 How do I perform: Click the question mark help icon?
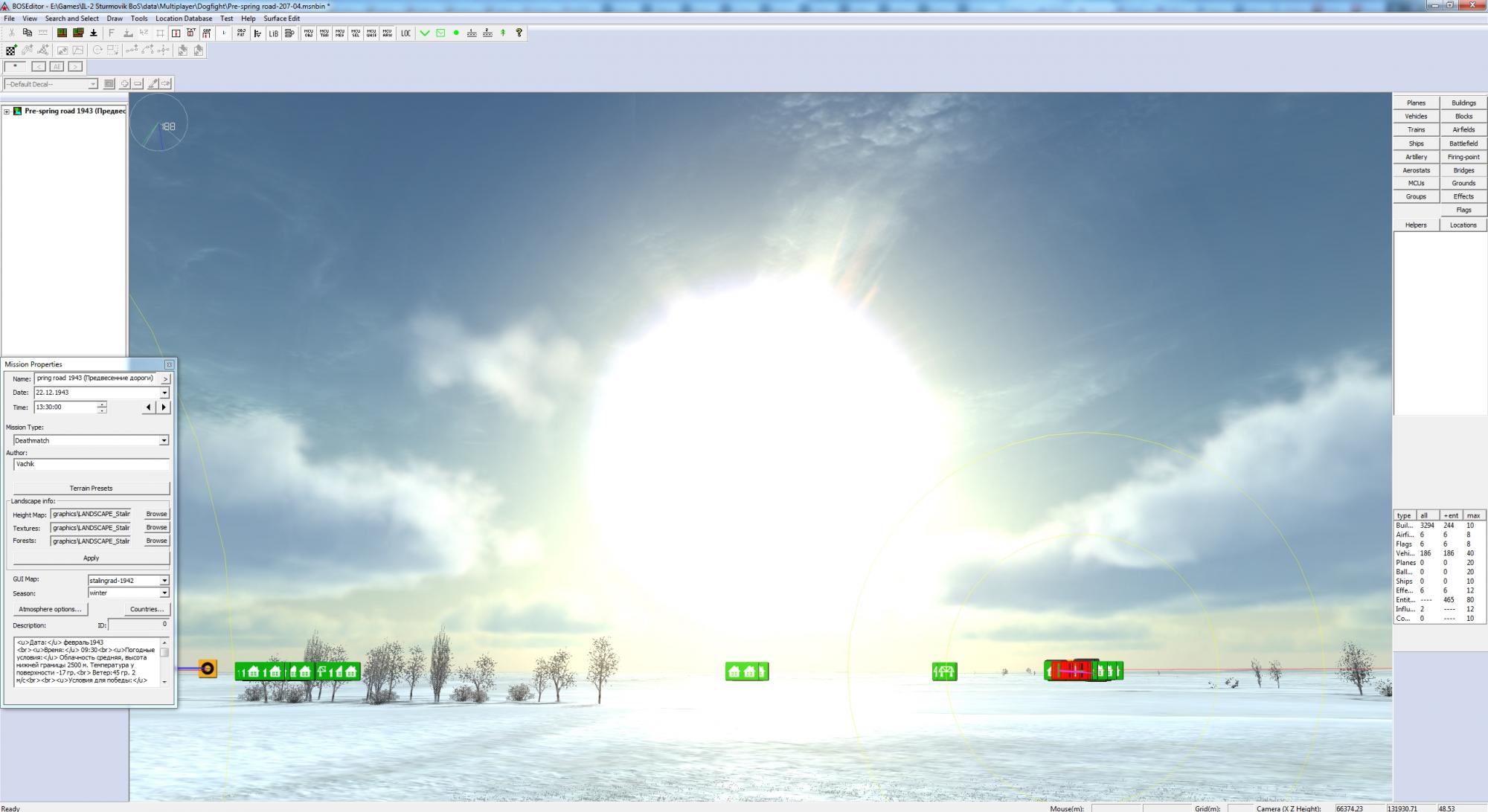pyautogui.click(x=519, y=33)
